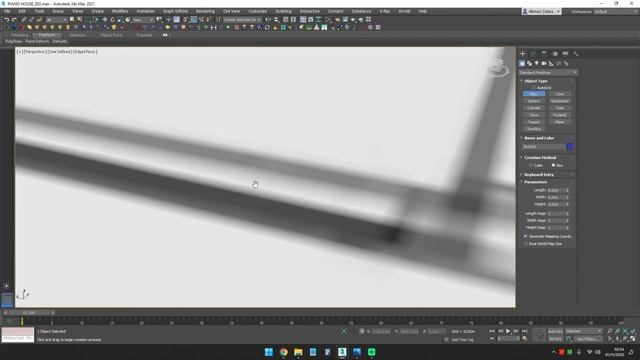This screenshot has width=640, height=360.
Task: Click the Redo arrow in main toolbar
Action: coord(14,20)
